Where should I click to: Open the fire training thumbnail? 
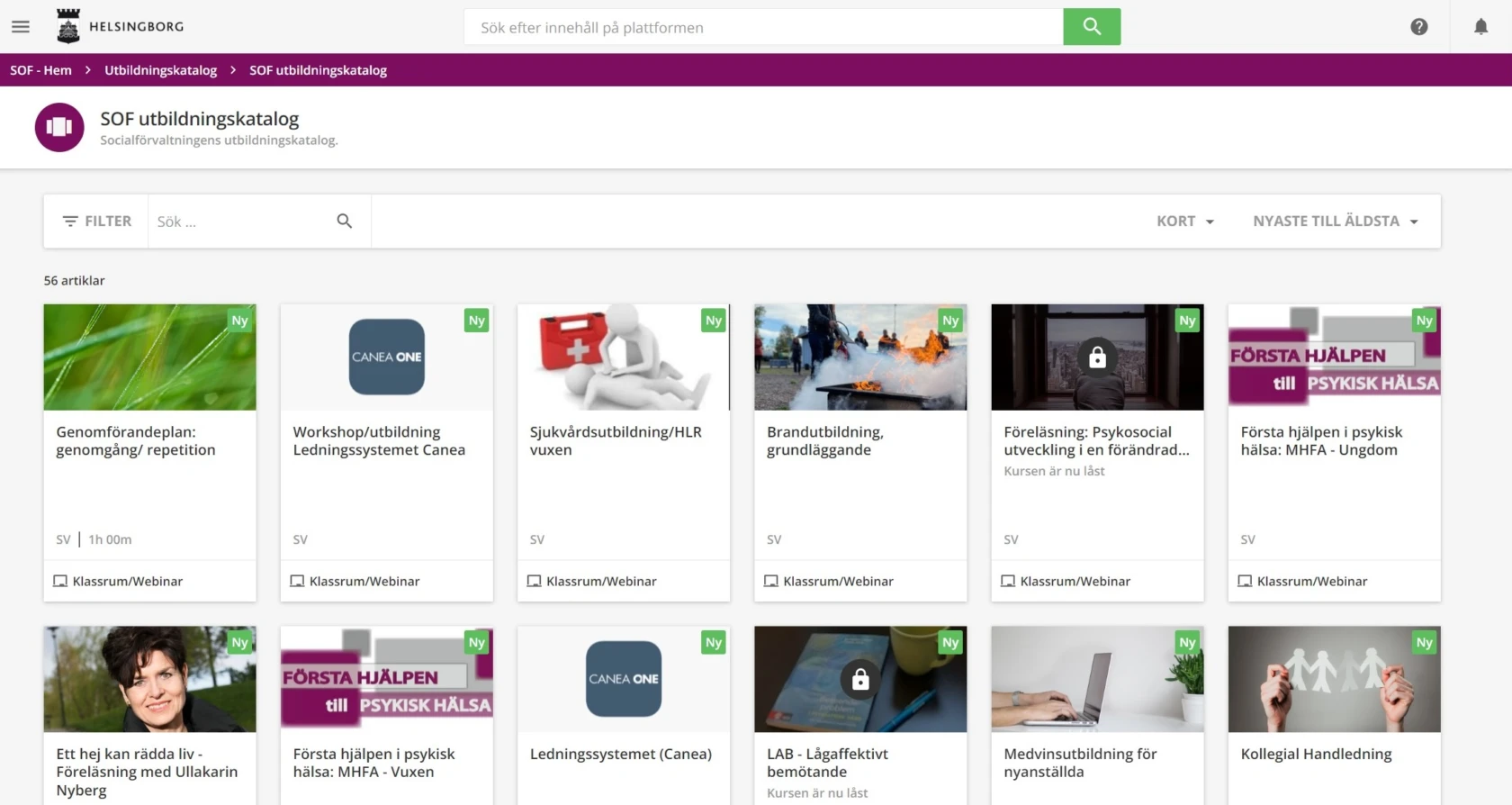tap(860, 357)
